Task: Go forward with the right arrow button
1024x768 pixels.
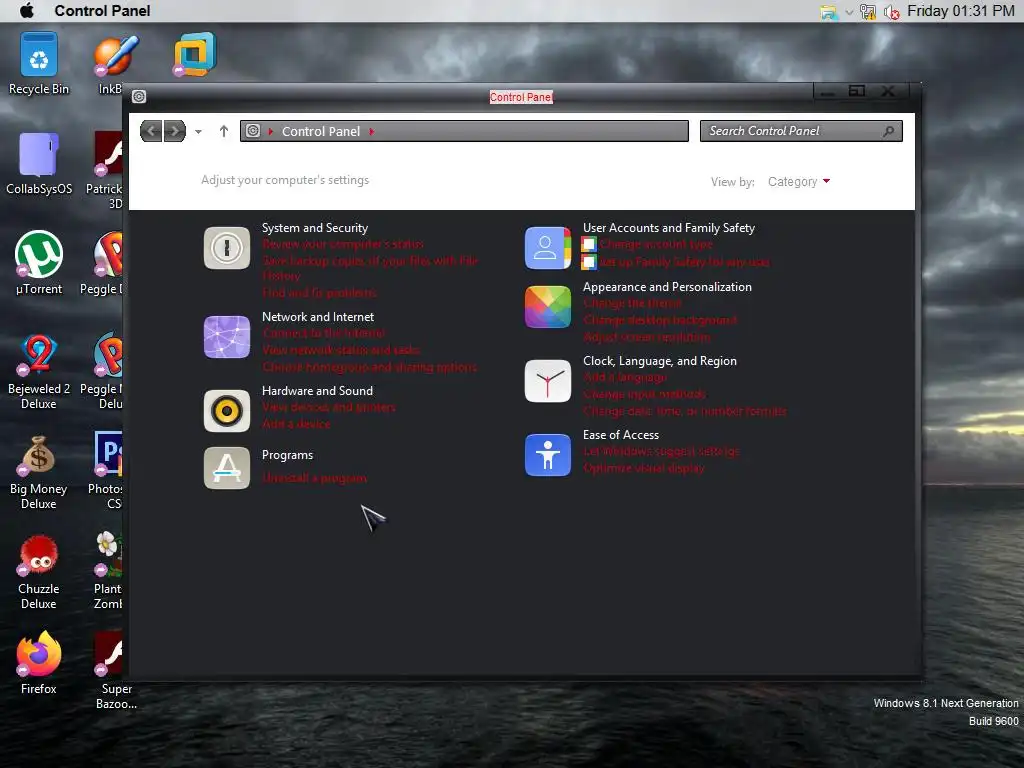Action: pos(174,131)
